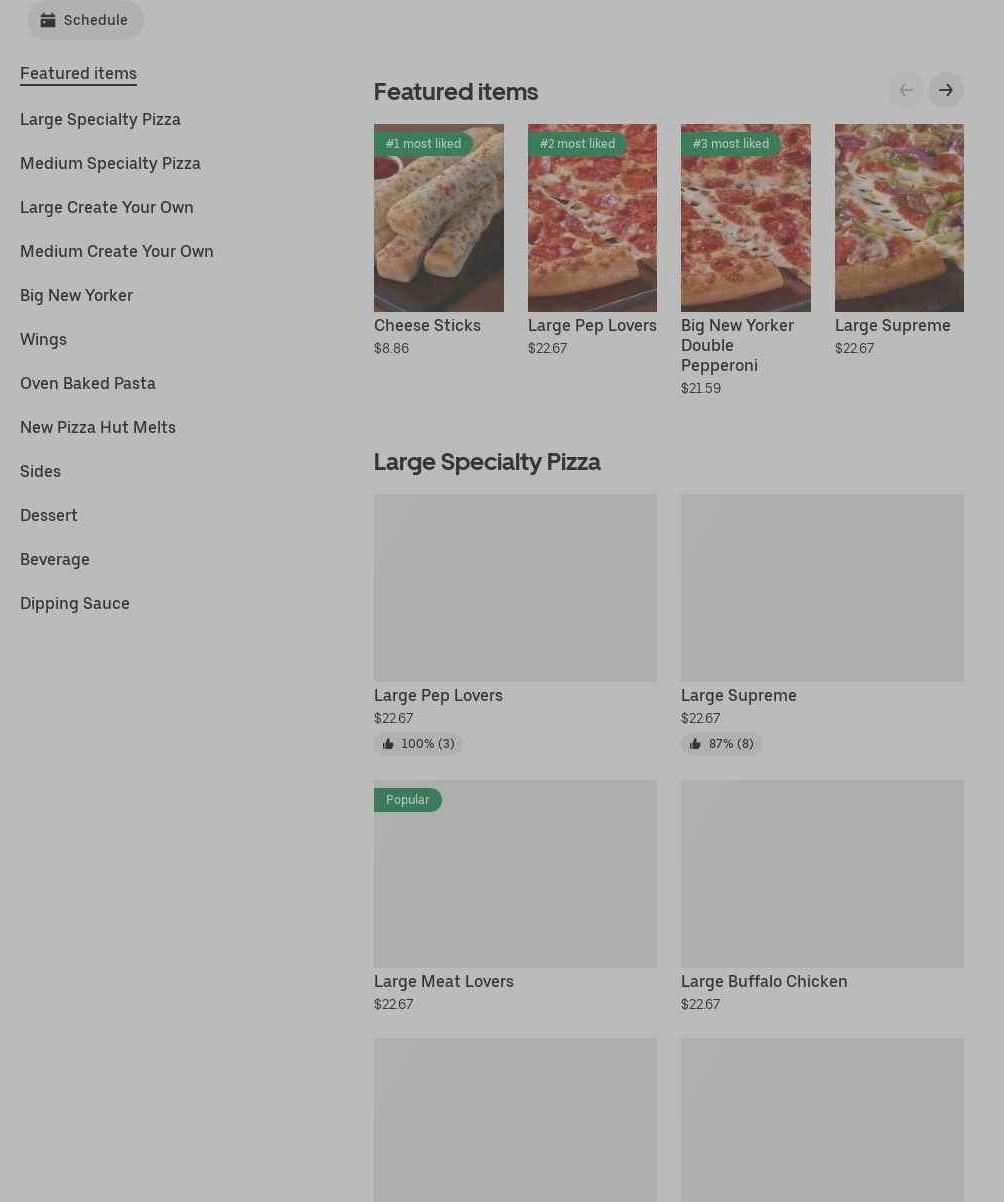Click the previous arrow in Featured items carousel
This screenshot has width=1004, height=1202.
pyautogui.click(x=905, y=91)
